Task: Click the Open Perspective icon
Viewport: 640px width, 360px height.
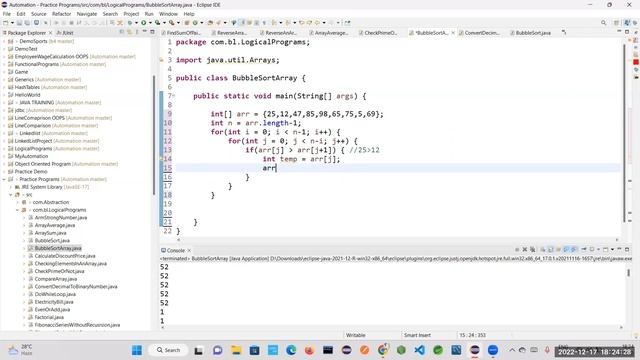Action: (617, 23)
